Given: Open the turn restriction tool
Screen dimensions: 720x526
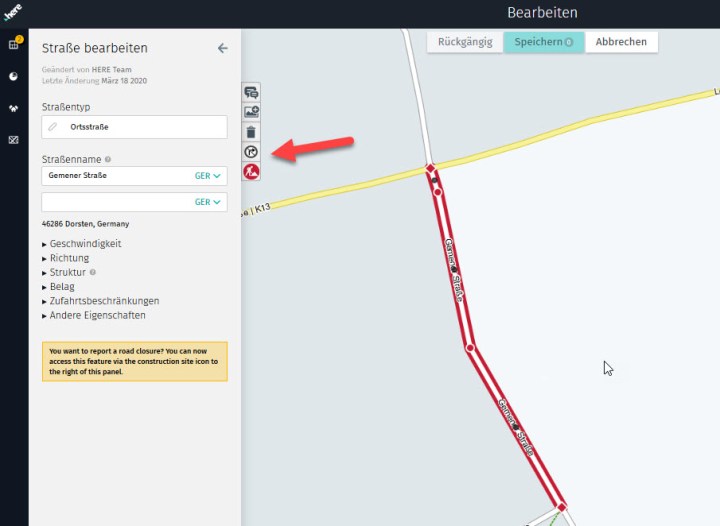Looking at the screenshot, I should (251, 152).
